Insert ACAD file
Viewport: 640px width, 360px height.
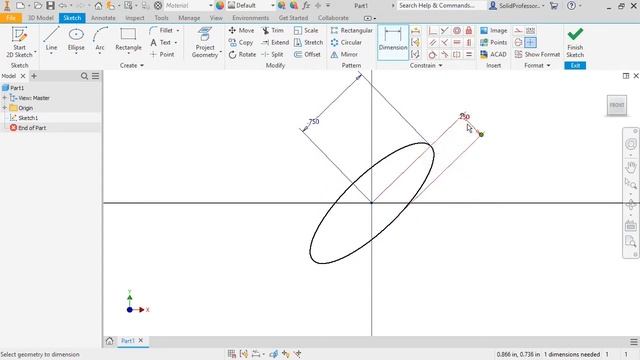point(493,54)
